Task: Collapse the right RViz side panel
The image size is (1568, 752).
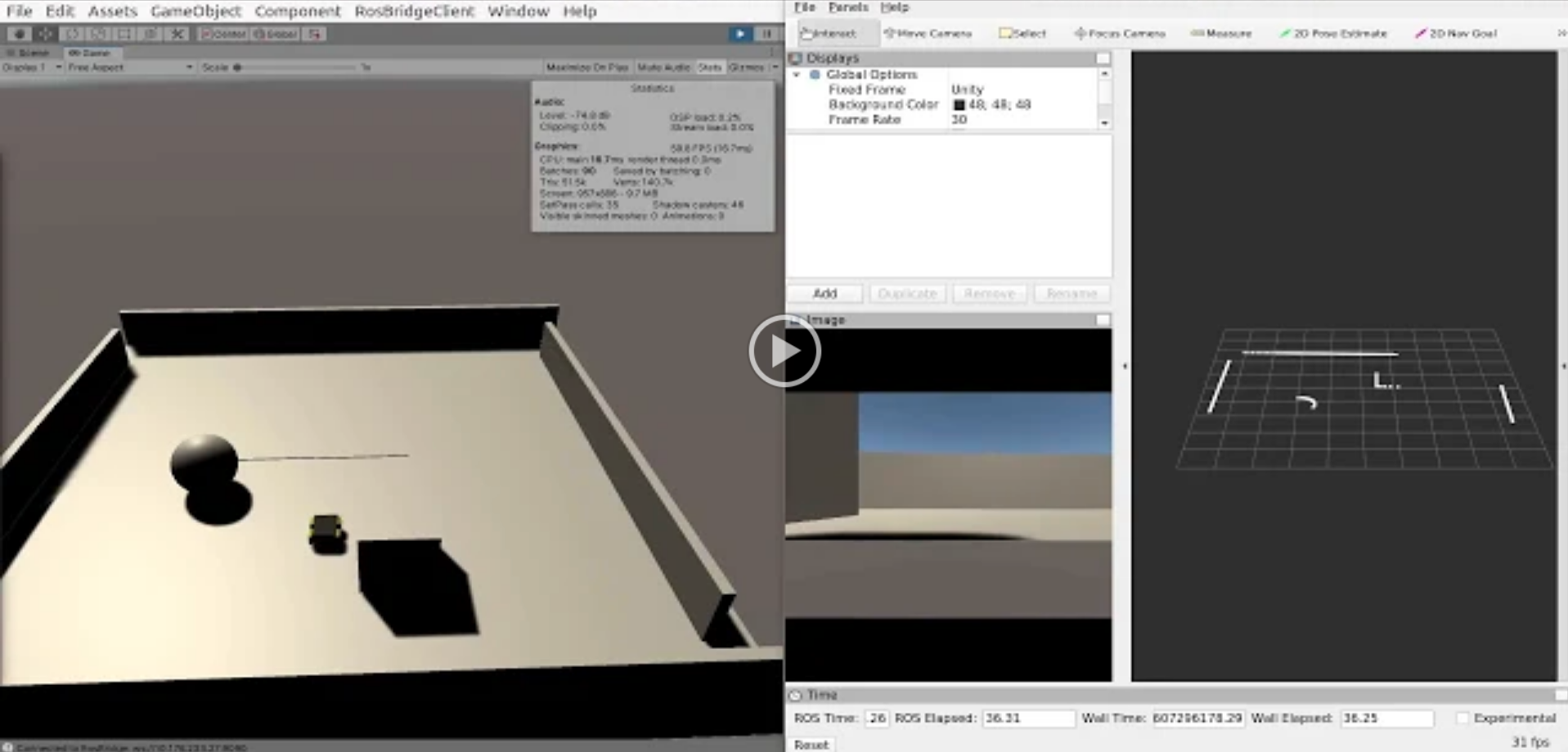Action: coord(1563,366)
